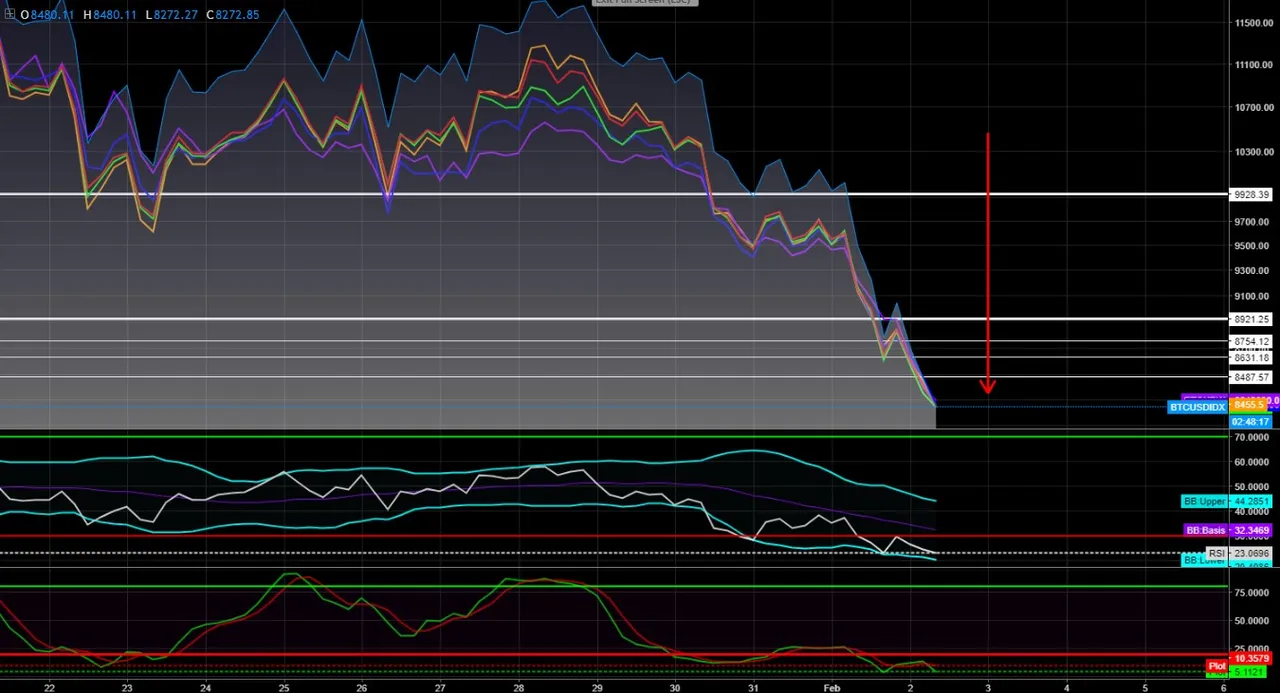1280x693 pixels.
Task: Expand the chart legend plus icon
Action: [10, 15]
